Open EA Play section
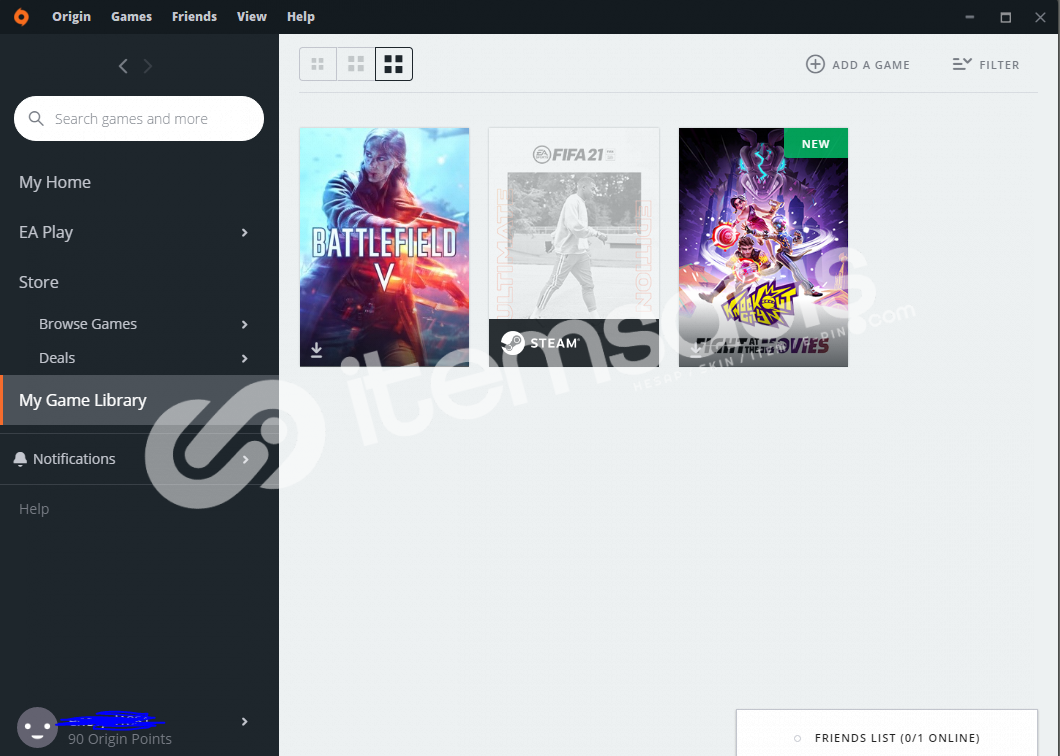The image size is (1060, 756). 46,232
